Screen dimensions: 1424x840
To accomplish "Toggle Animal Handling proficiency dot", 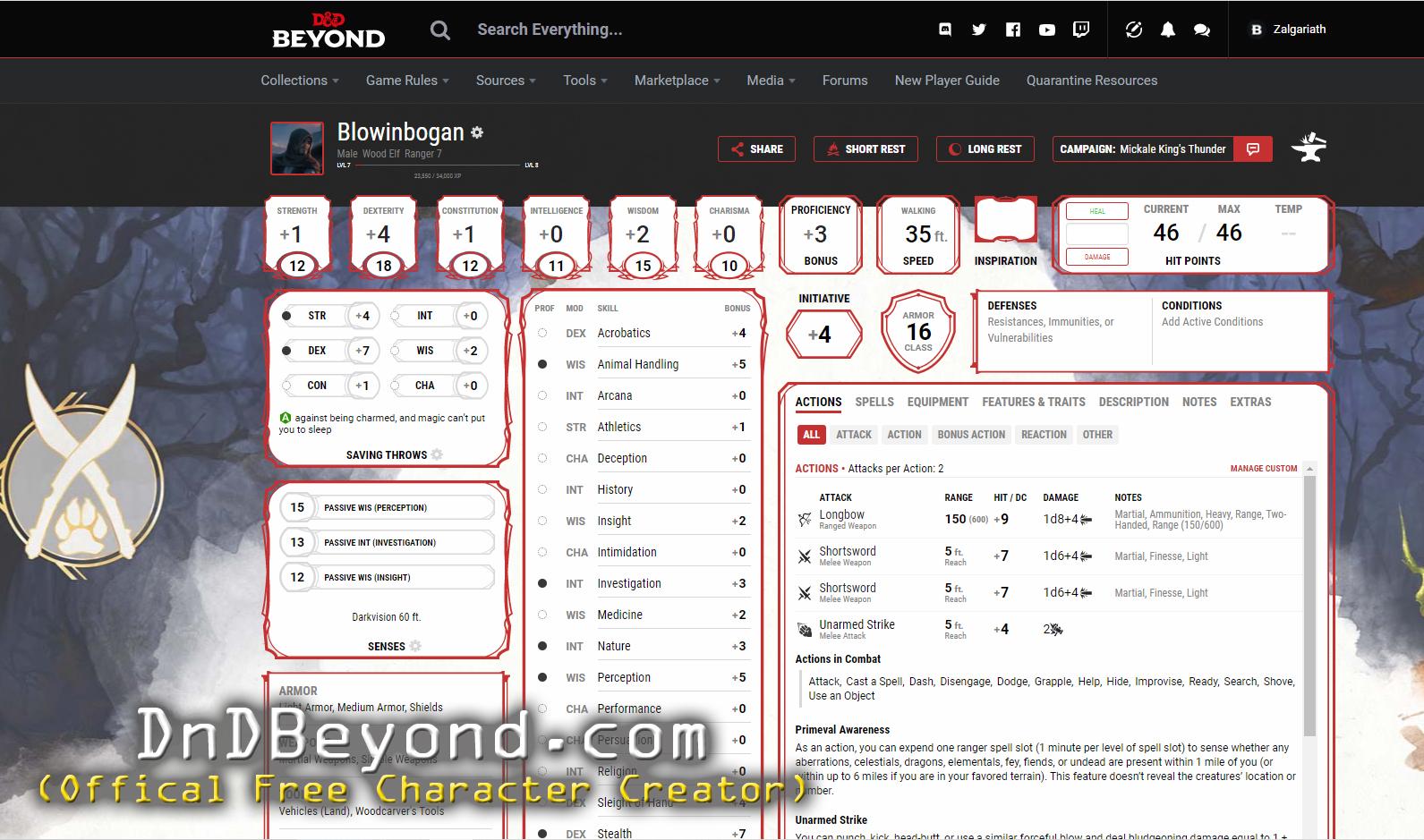I will click(542, 364).
